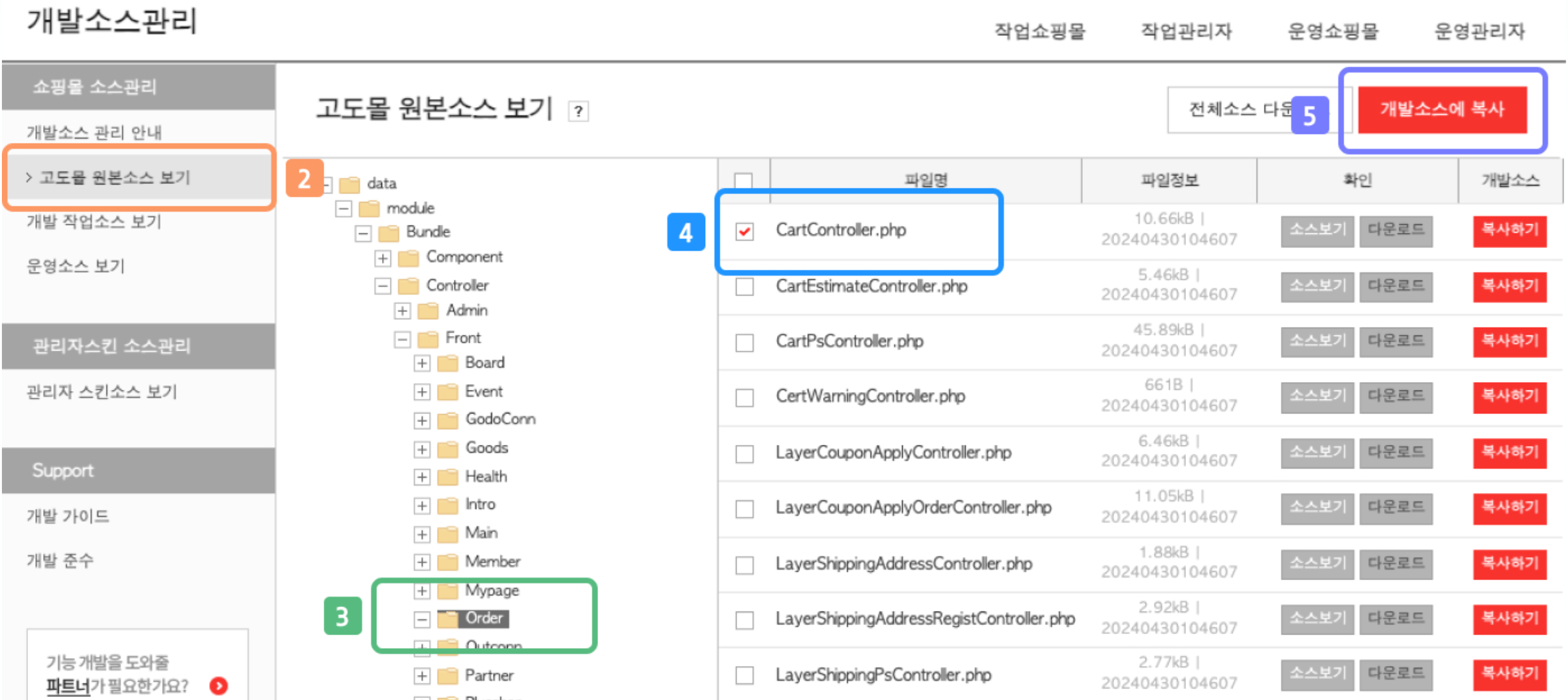
Task: Open the 작업쇼핑몰 top menu
Action: tap(1039, 31)
